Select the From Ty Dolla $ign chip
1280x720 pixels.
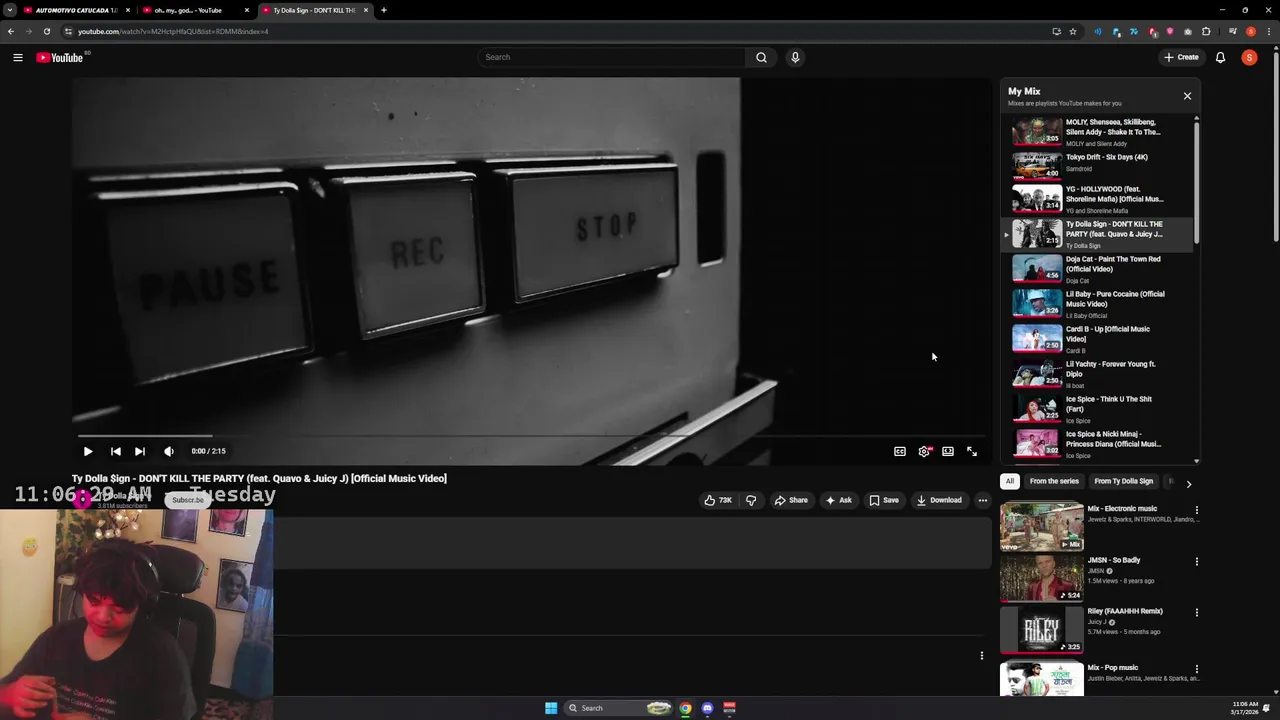[x=1123, y=481]
